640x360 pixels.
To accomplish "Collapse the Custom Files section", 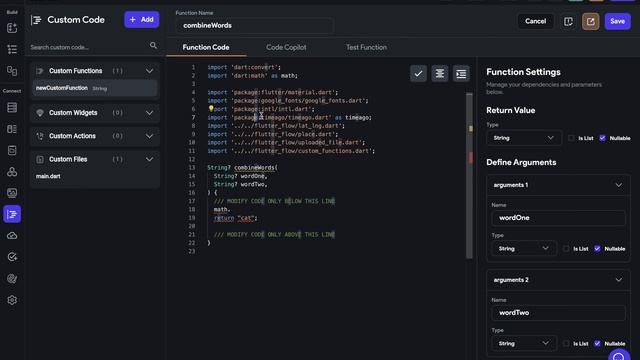I will pos(149,160).
